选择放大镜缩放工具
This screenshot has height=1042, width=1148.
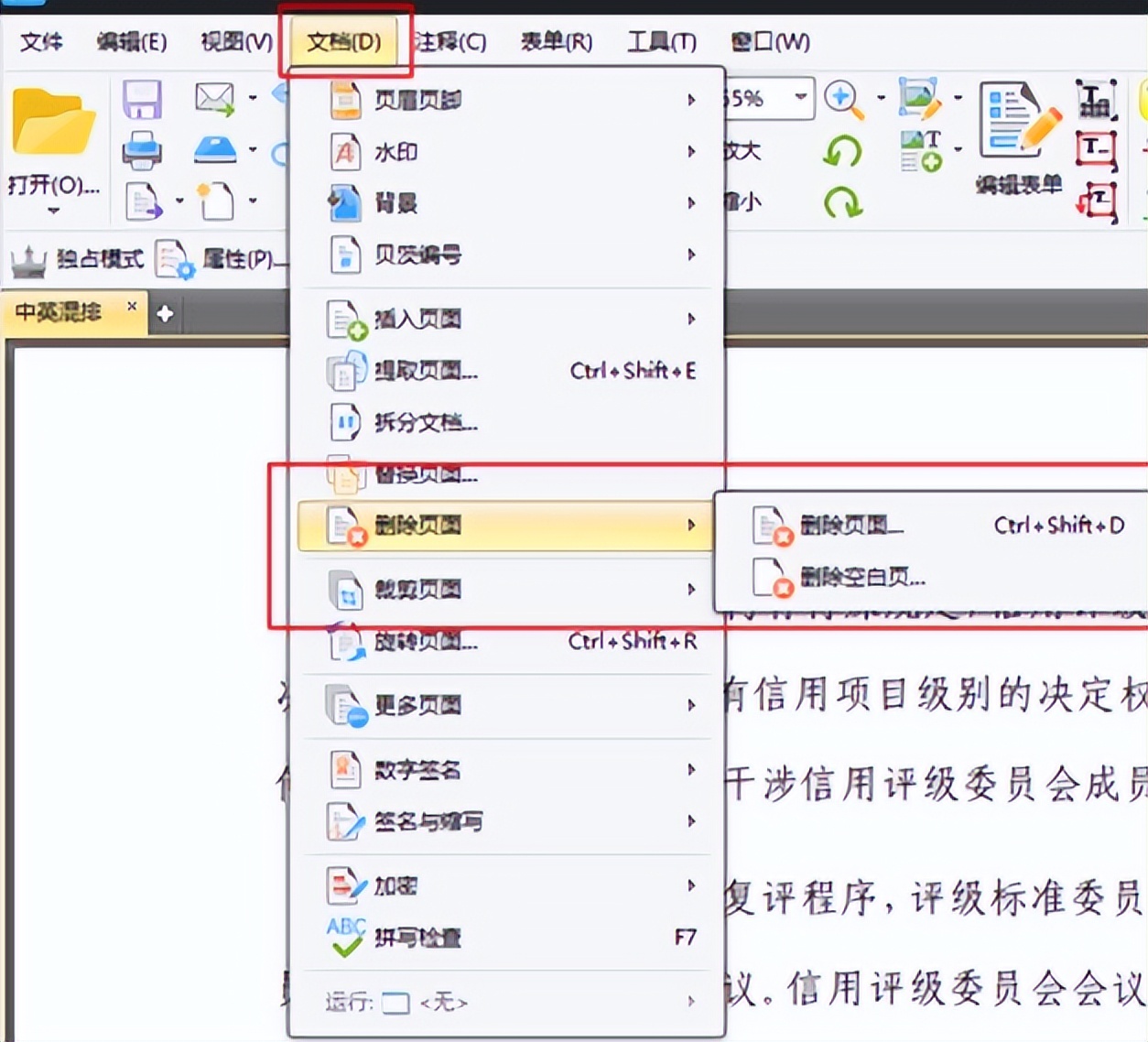tap(843, 98)
